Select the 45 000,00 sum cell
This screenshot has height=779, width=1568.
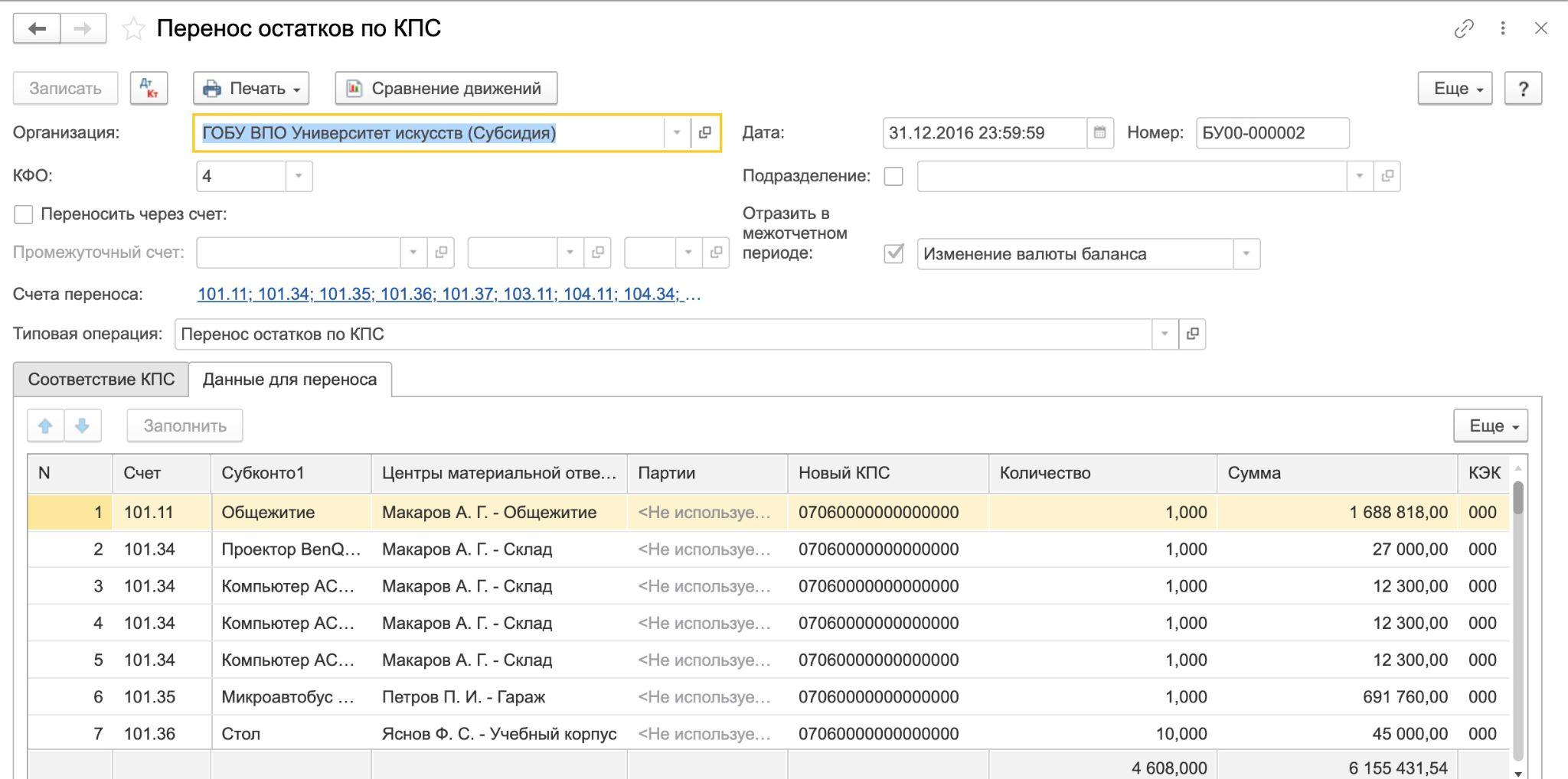(1338, 734)
